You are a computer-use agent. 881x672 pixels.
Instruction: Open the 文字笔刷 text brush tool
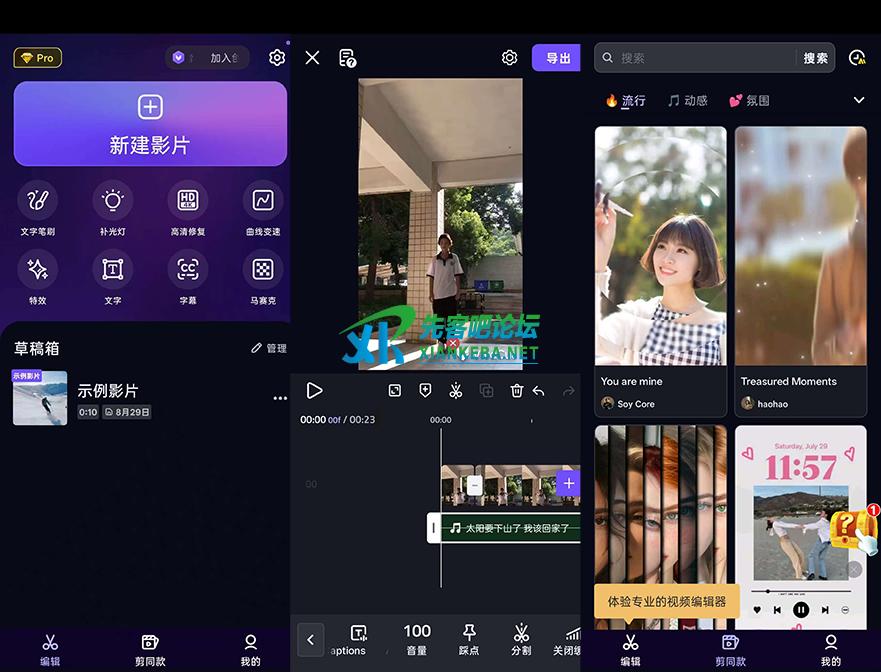(37, 201)
